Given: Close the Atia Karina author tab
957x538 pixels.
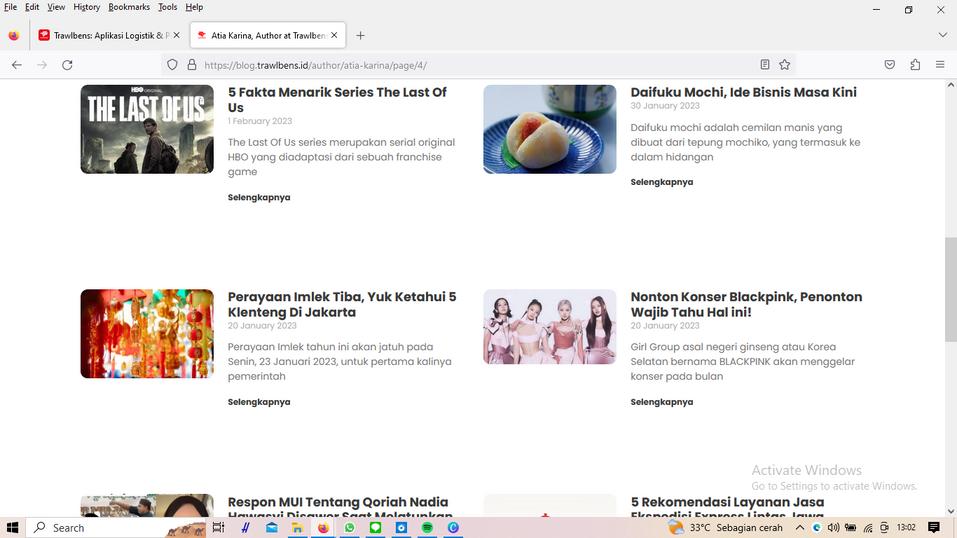Looking at the screenshot, I should [x=334, y=35].
